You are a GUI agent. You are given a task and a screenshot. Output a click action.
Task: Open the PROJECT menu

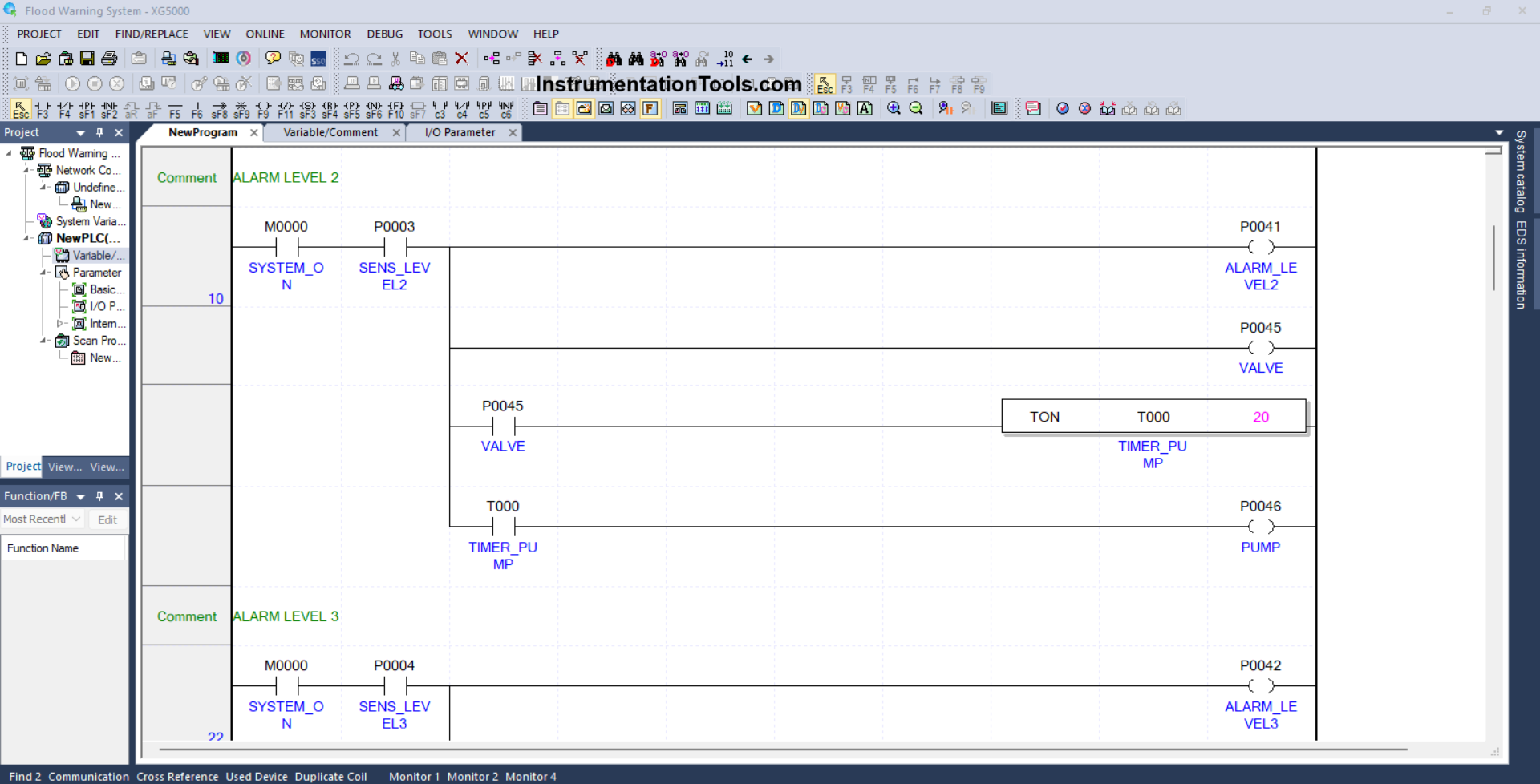coord(39,34)
